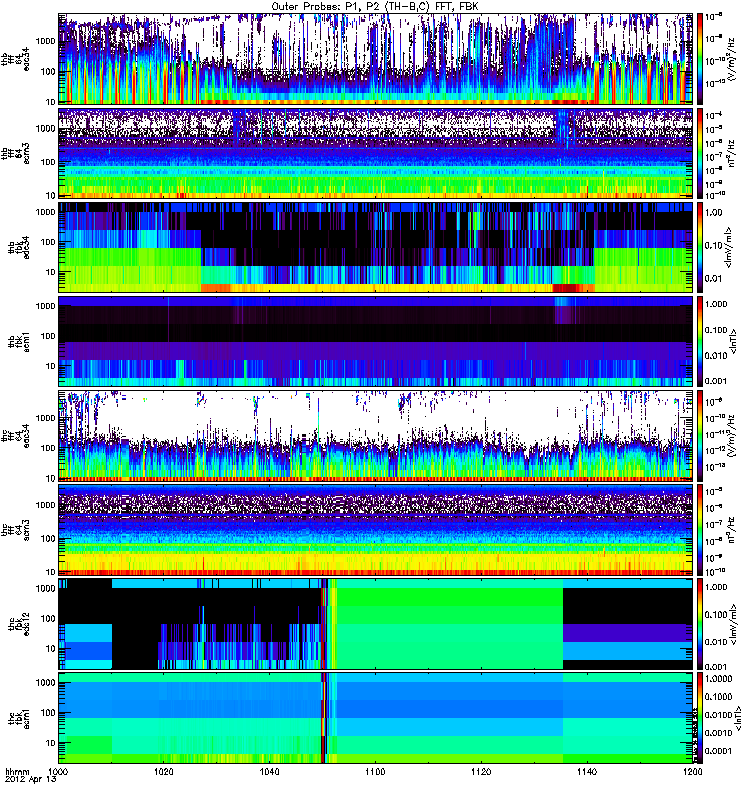Click inside the thb fbk edc34 filter-bank panel

(x=376, y=247)
